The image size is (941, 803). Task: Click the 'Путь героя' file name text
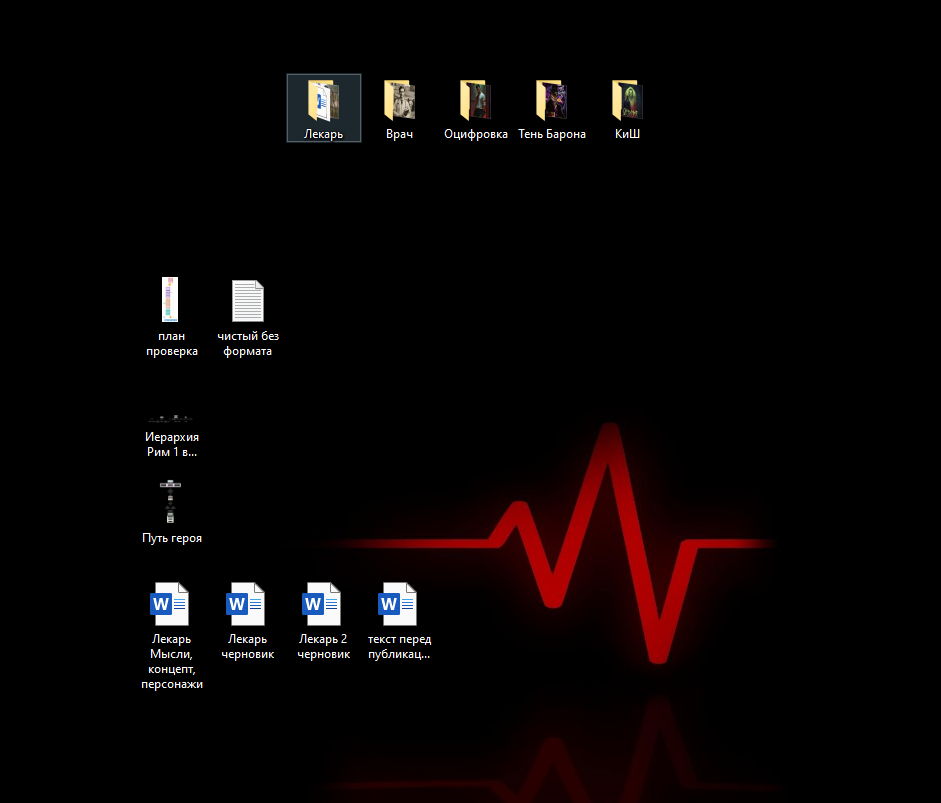pyautogui.click(x=171, y=538)
